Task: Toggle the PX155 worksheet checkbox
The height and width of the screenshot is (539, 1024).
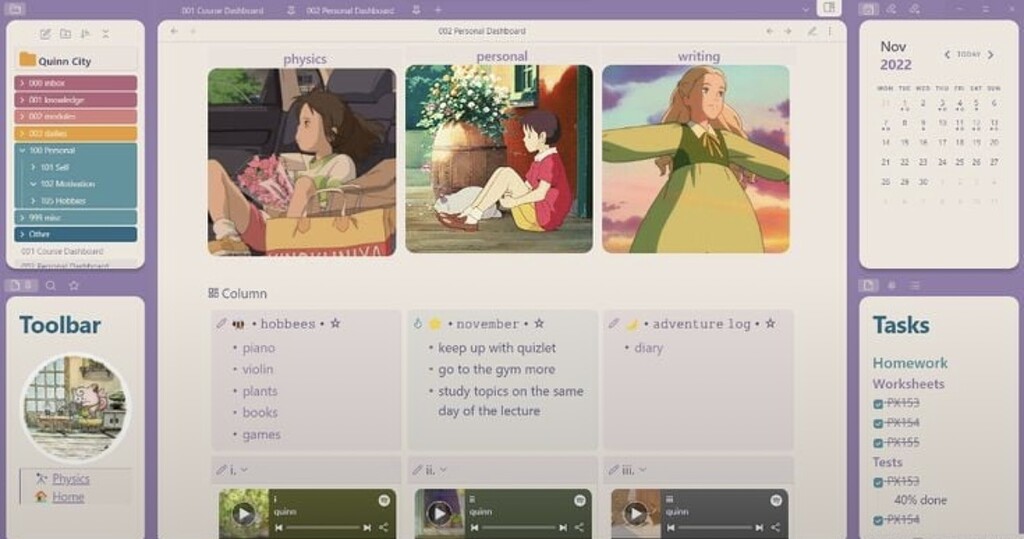Action: click(x=878, y=443)
